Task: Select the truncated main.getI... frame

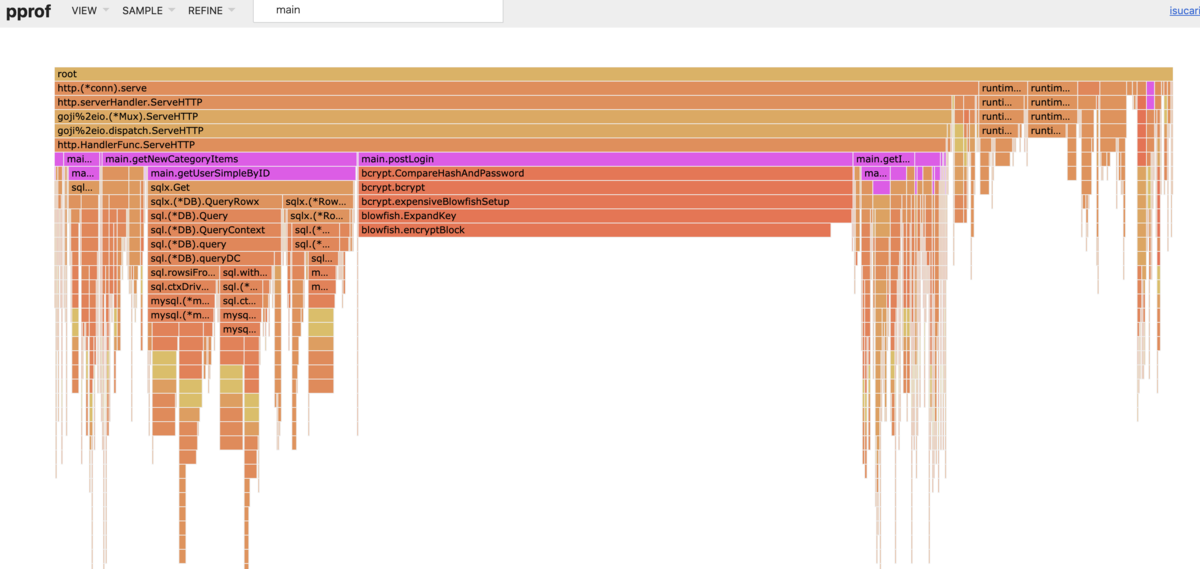Action: point(884,159)
